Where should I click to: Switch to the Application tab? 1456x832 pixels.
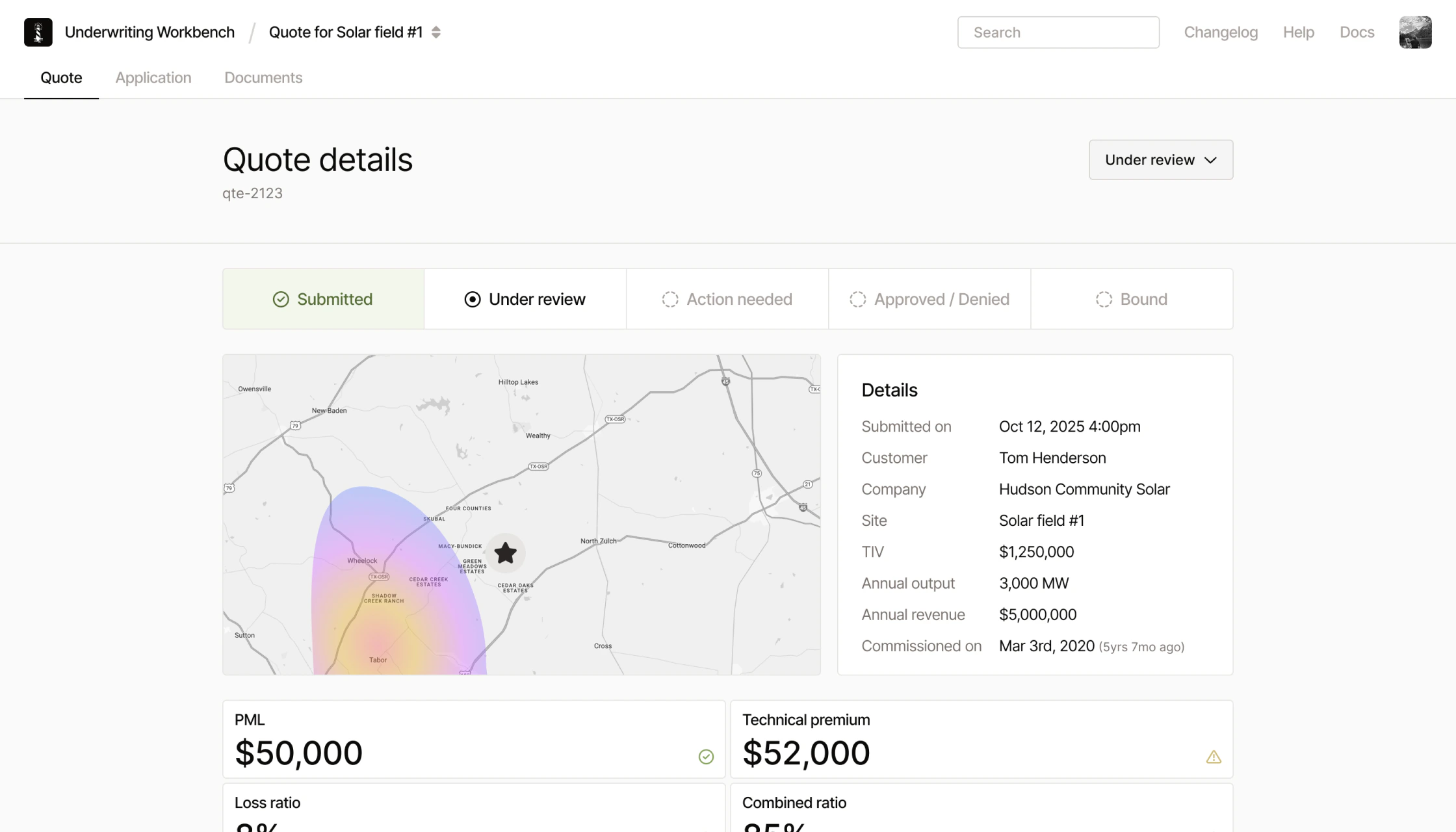point(153,78)
